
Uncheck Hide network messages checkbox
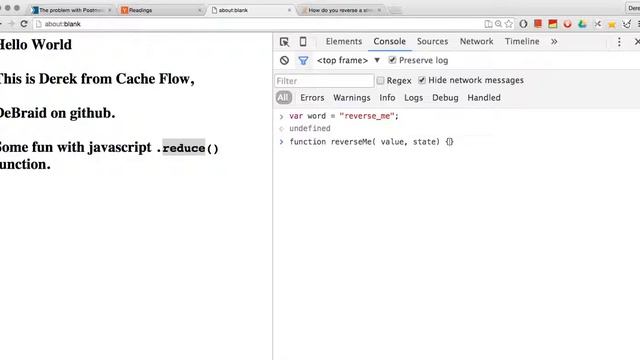(422, 80)
